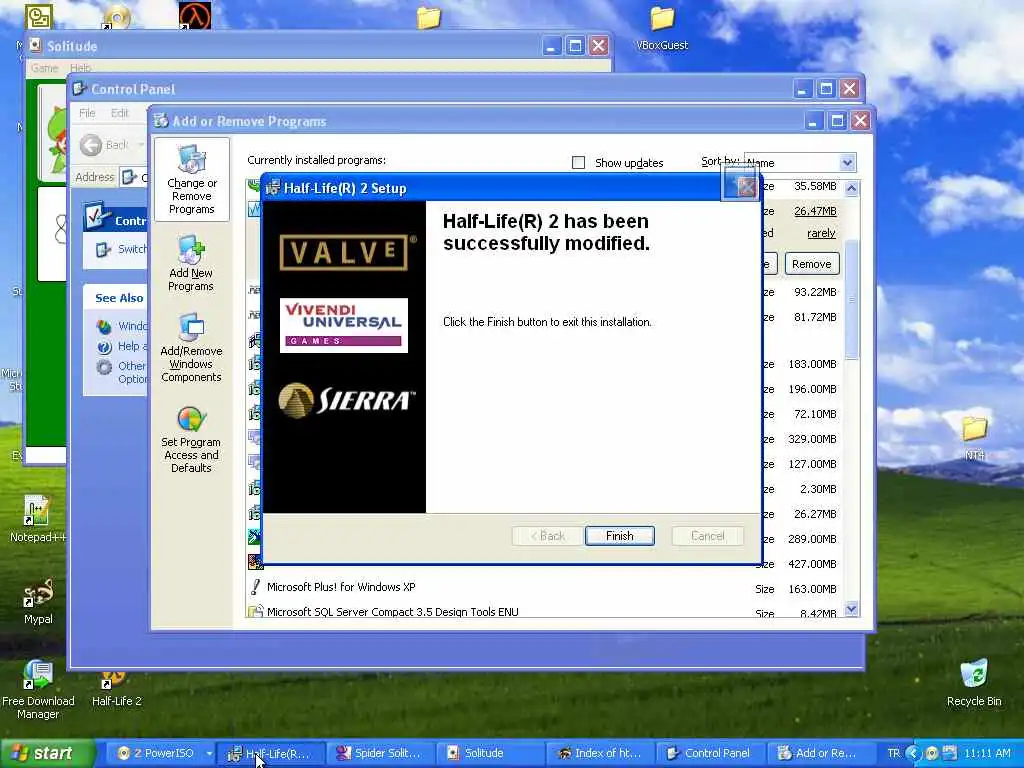The width and height of the screenshot is (1024, 768).
Task: Click the Remove button in program list
Action: pyautogui.click(x=812, y=264)
